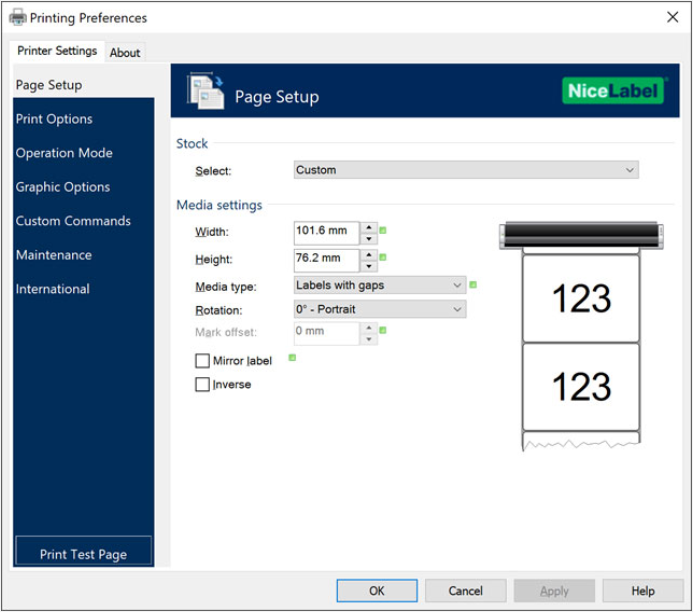The image size is (693, 612).
Task: Open Print Options in the sidebar
Action: [54, 119]
